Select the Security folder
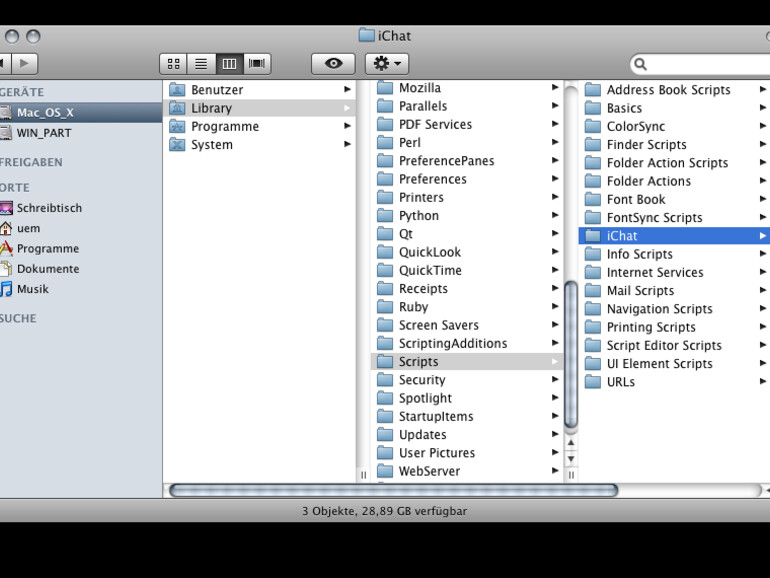The image size is (770, 578). click(467, 380)
